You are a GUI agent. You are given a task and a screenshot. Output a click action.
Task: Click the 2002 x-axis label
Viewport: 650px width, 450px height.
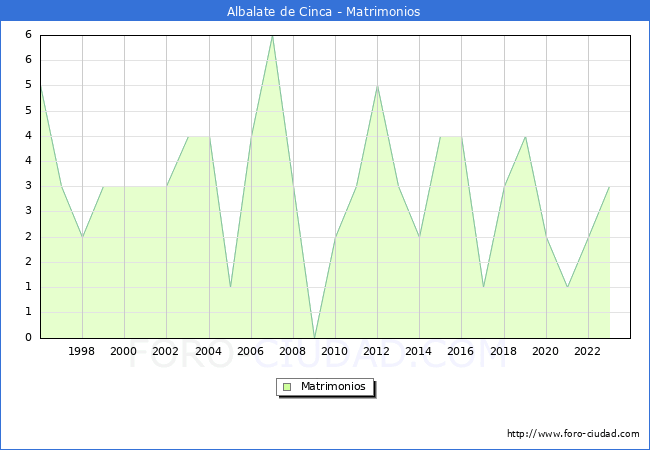[x=165, y=351]
